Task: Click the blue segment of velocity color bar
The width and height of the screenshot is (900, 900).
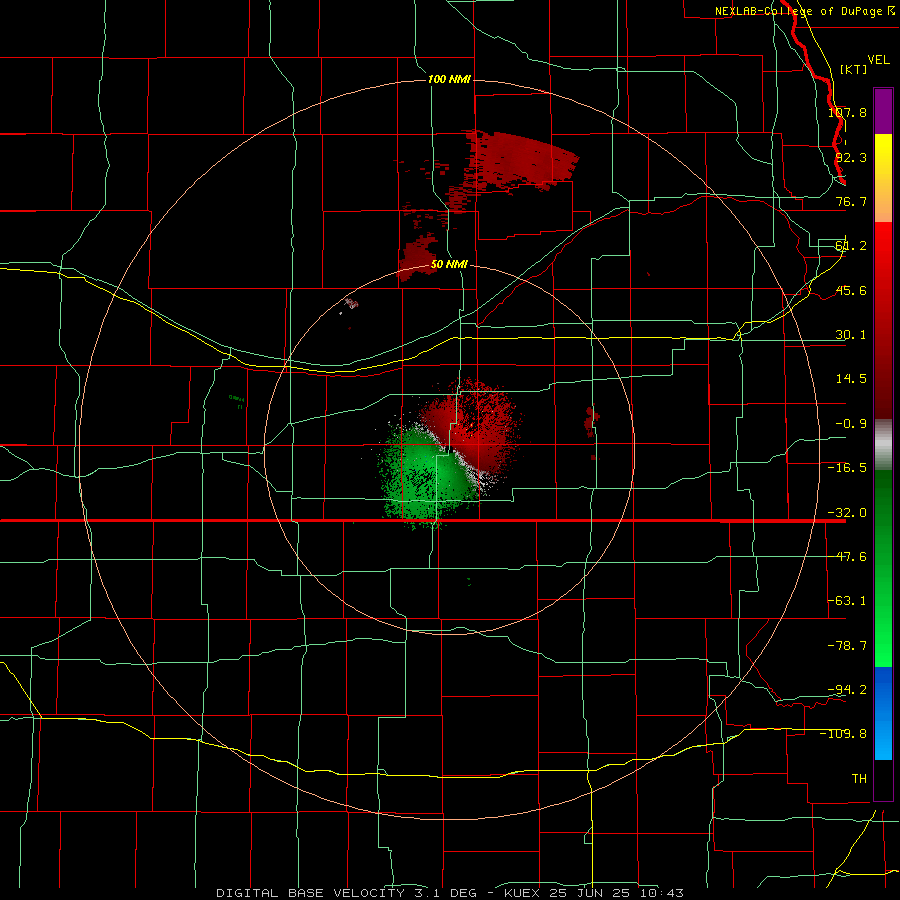Action: 883,713
